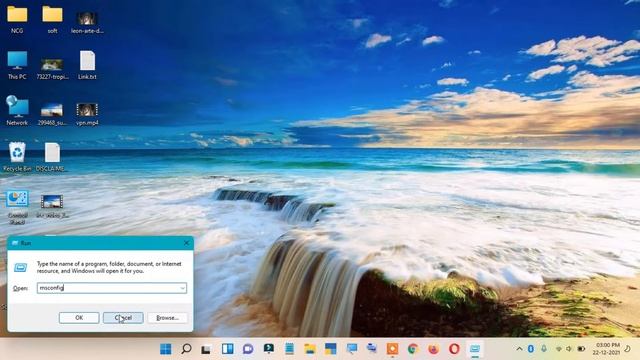Image resolution: width=640 pixels, height=360 pixels.
Task: Click the Bluetooth tray icon
Action: 531,349
